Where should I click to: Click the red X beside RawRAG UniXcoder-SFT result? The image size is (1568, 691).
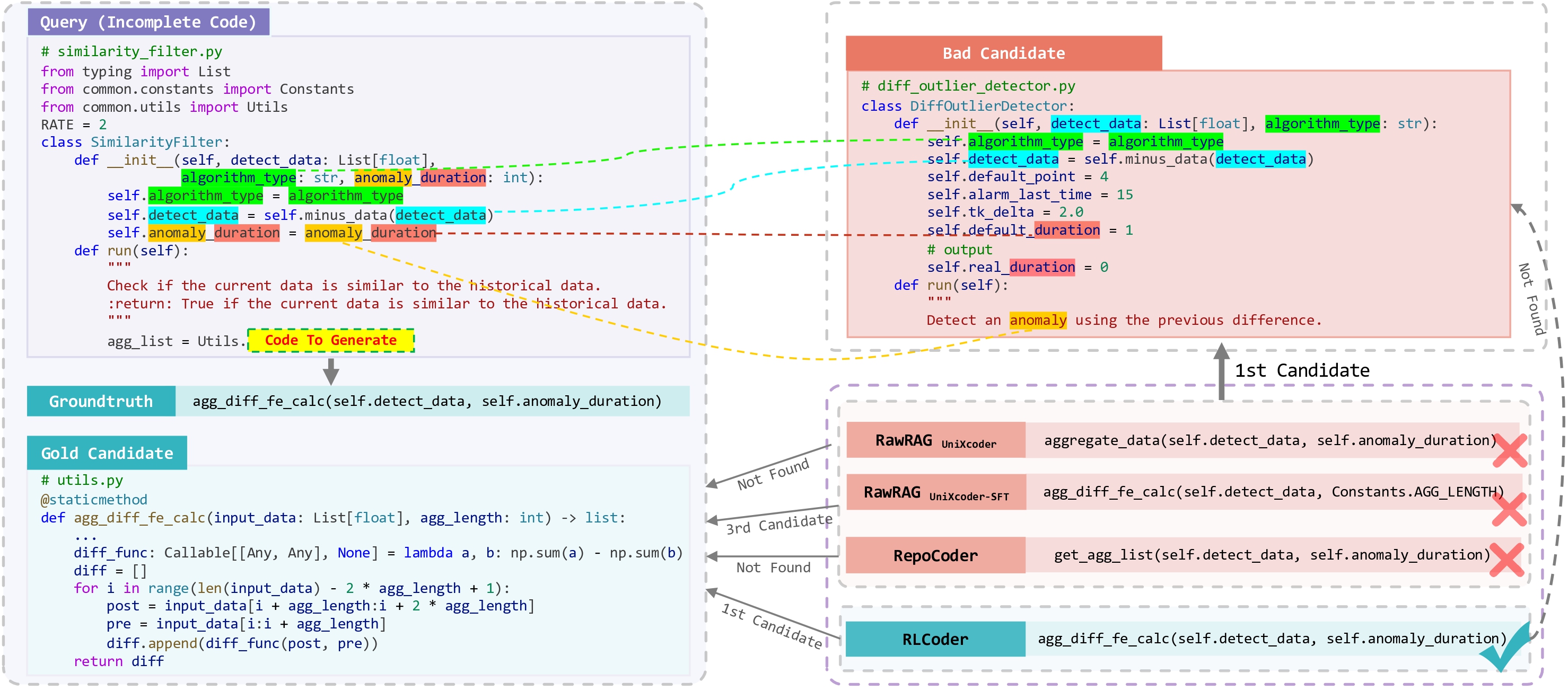[x=1509, y=509]
